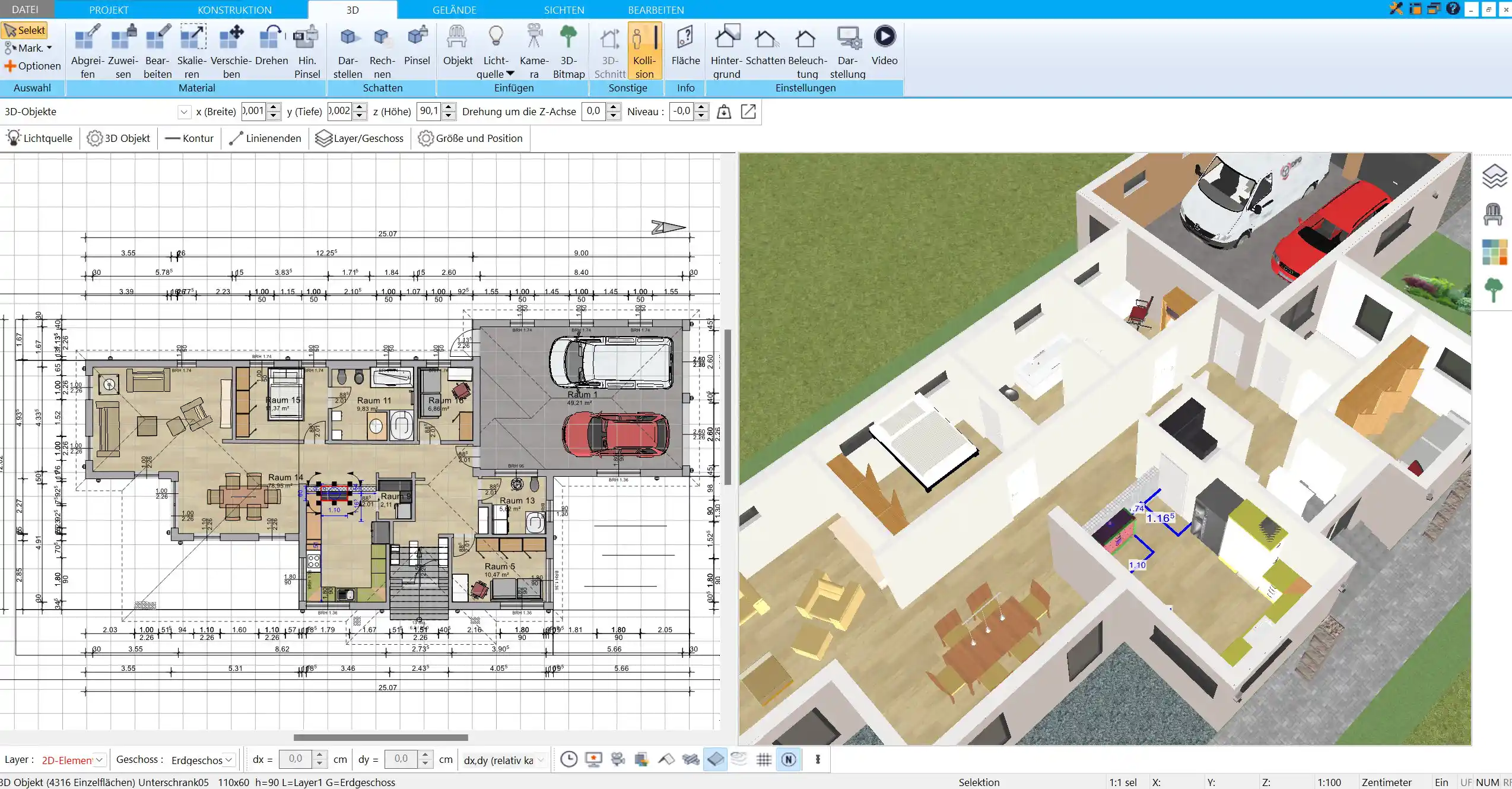This screenshot has height=789, width=1512.
Task: Toggle the overlapping windows icon in bottom toolbar
Action: coord(641,759)
